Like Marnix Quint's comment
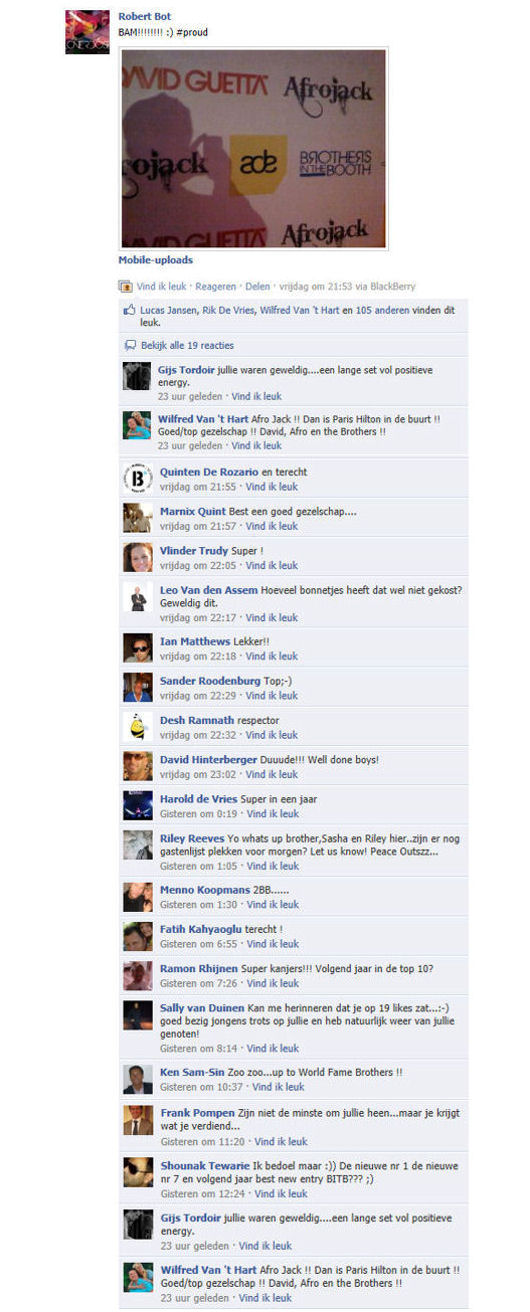Image resolution: width=530 pixels, height=1312 pixels. coord(272,526)
